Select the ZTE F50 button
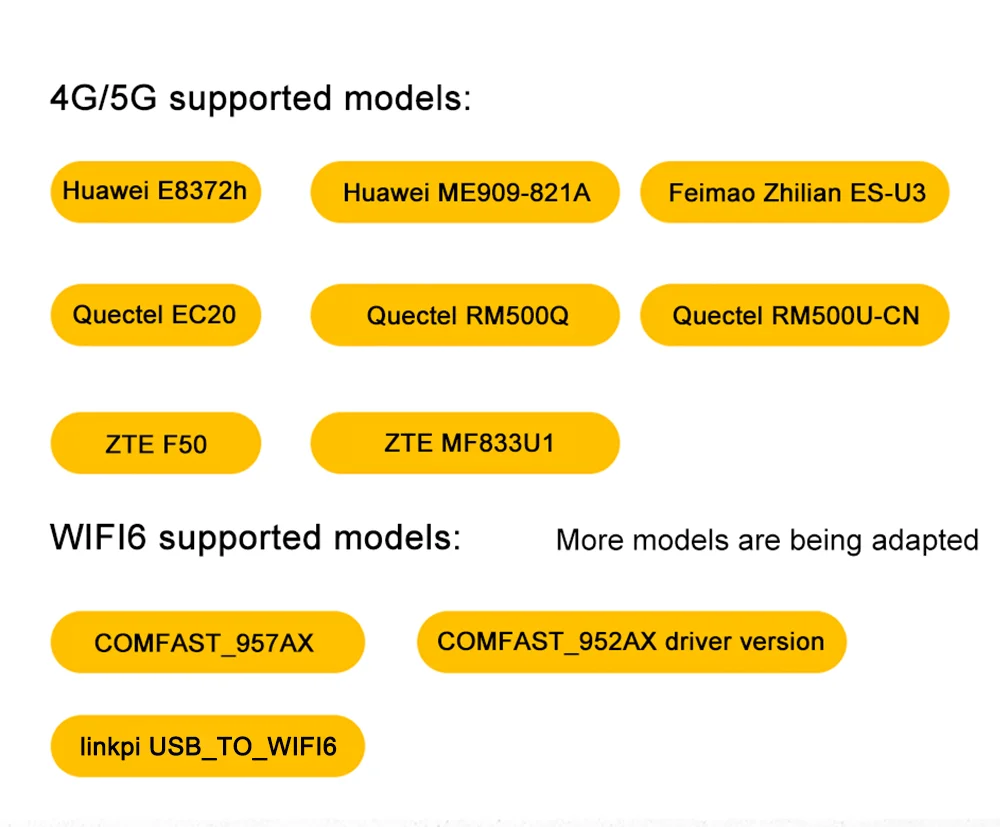 [155, 442]
